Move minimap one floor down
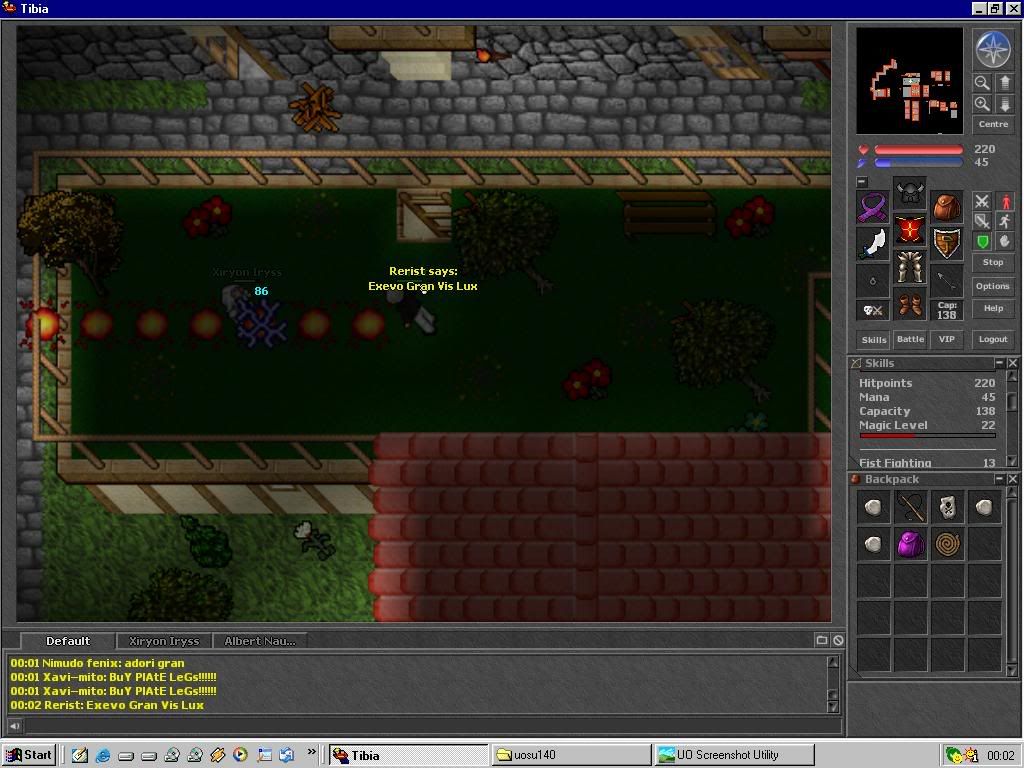The height and width of the screenshot is (768, 1024). tap(1004, 104)
